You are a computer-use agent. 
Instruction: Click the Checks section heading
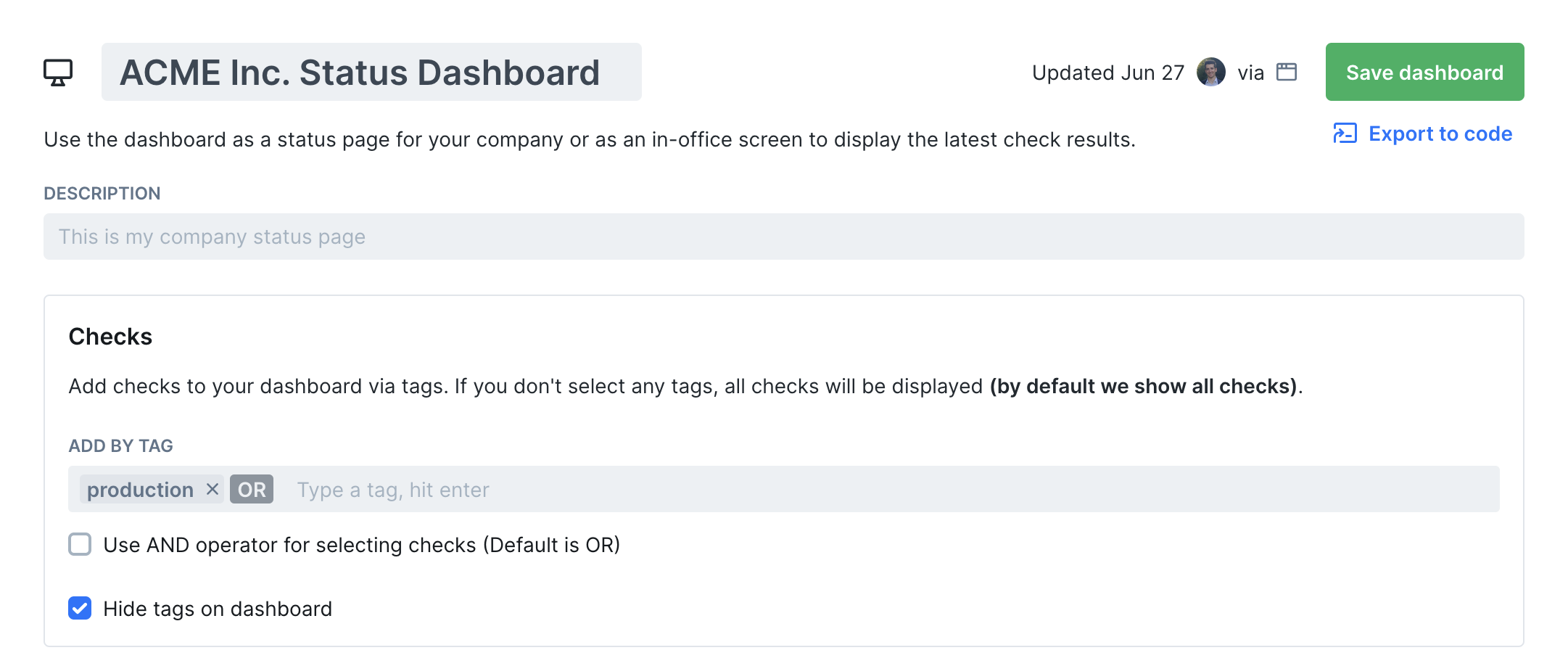[110, 337]
